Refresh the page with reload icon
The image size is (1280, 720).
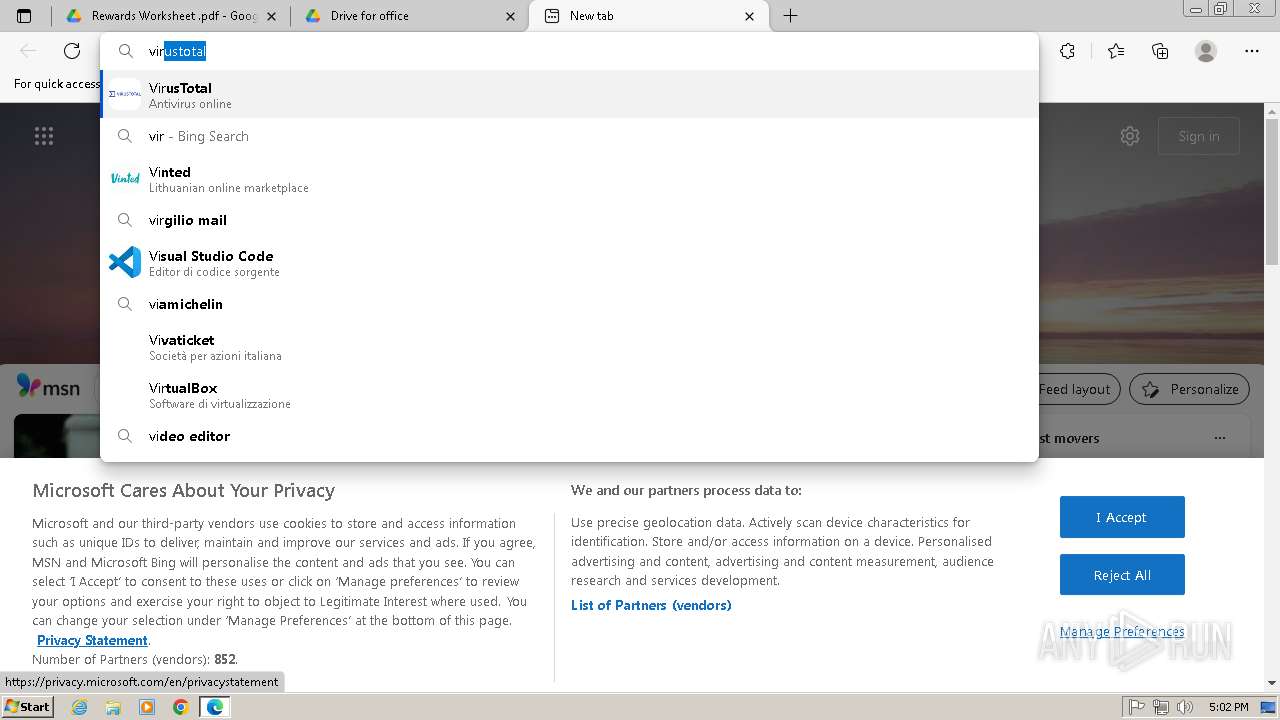(72, 51)
